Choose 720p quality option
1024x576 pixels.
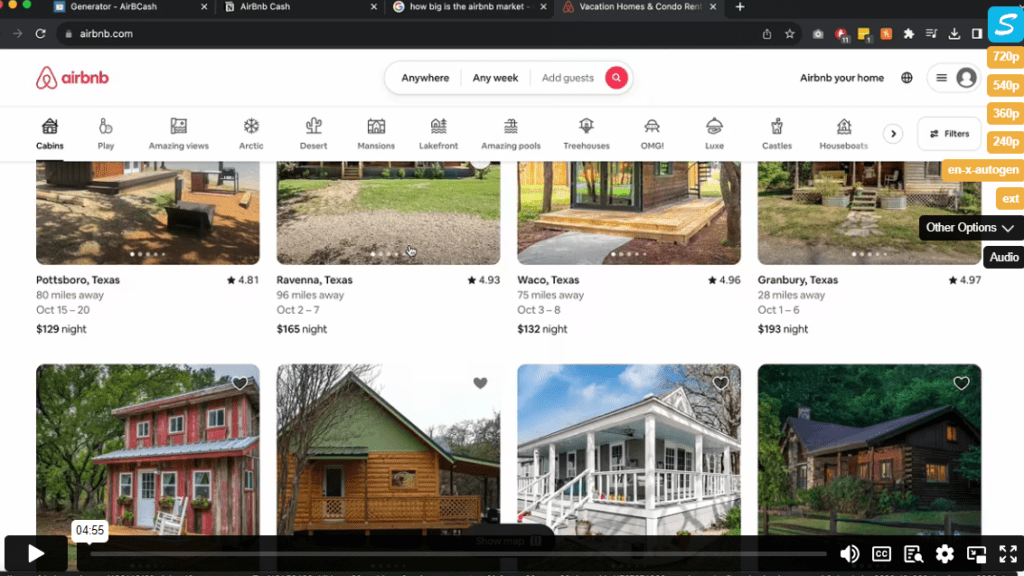tap(1006, 57)
